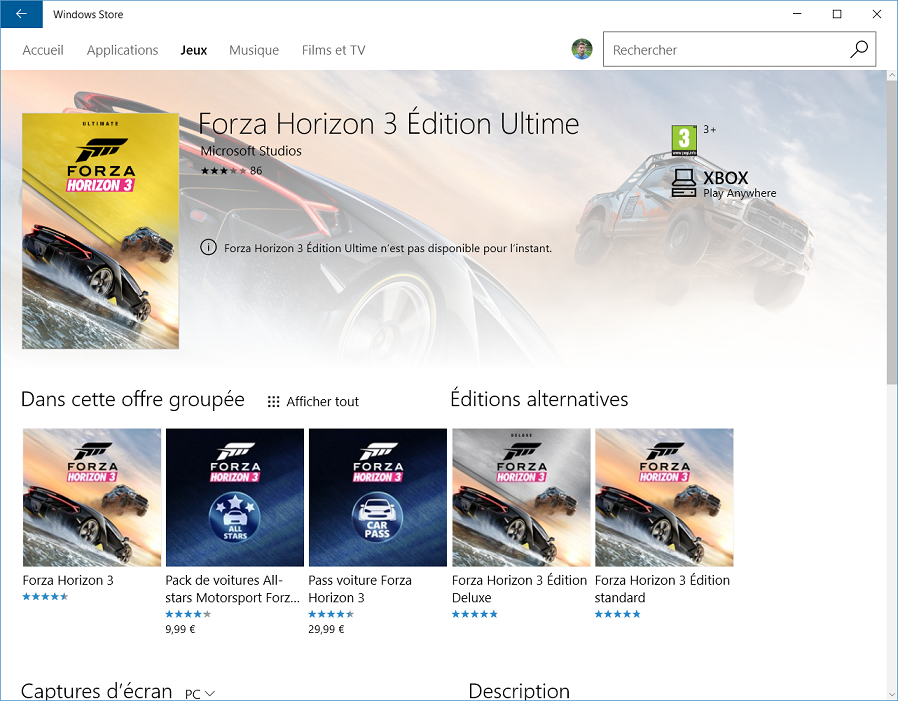Maximize the Windows Store window
This screenshot has width=898, height=701.
tap(837, 14)
